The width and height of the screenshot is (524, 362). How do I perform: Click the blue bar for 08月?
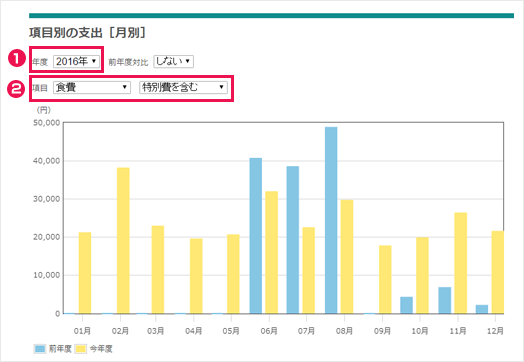point(331,220)
